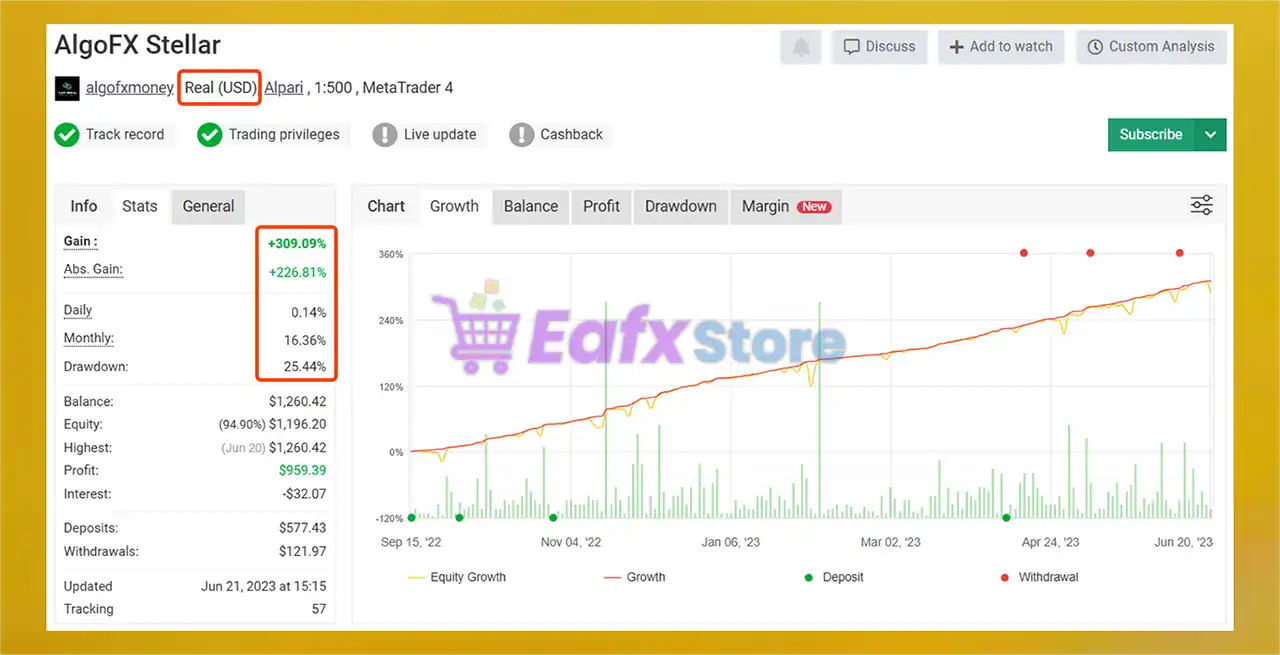Image resolution: width=1280 pixels, height=655 pixels.
Task: Click Add to watch button
Action: (x=1001, y=47)
